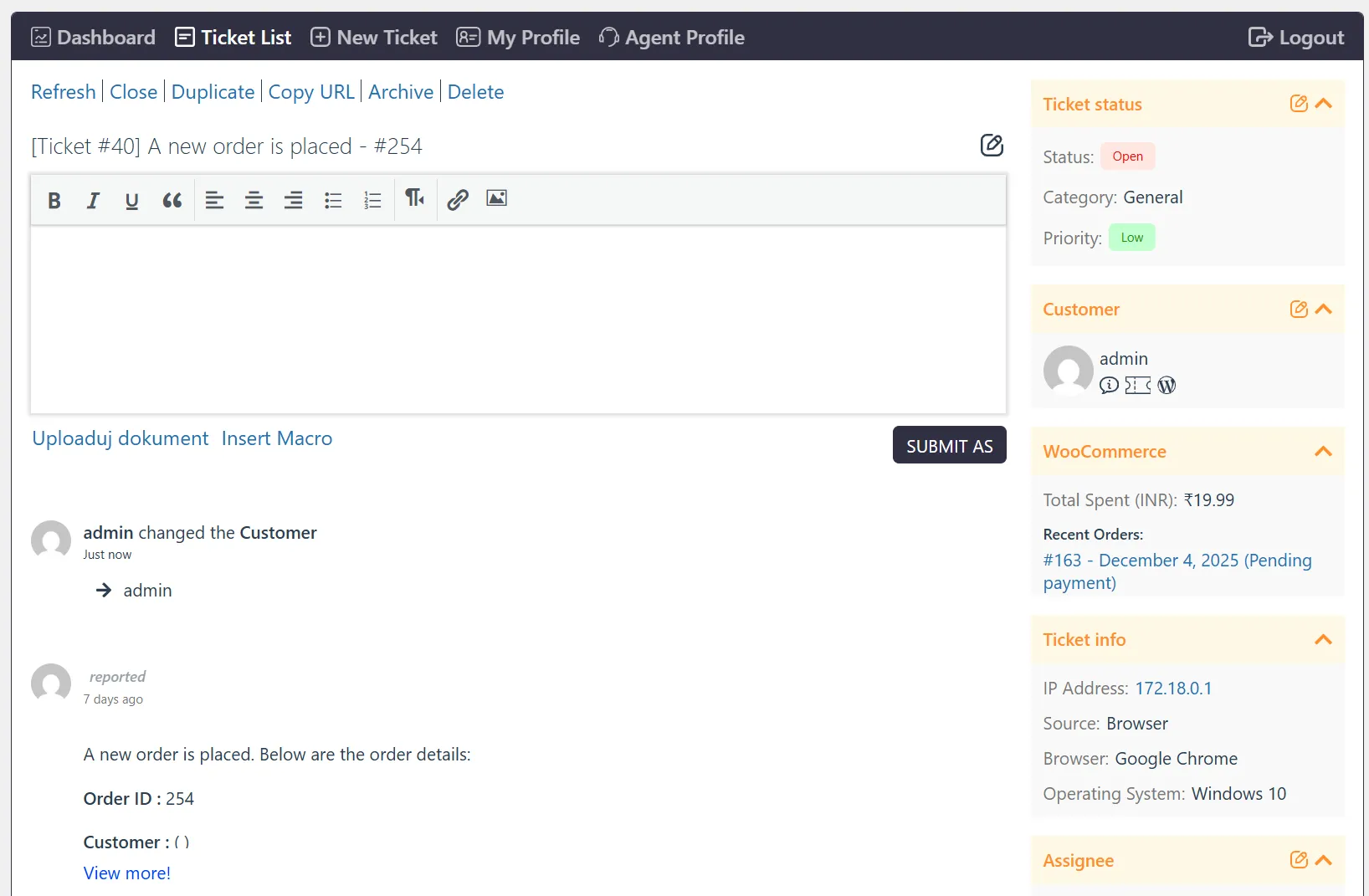Edit the ticket subject with the pencil icon

[x=991, y=146]
